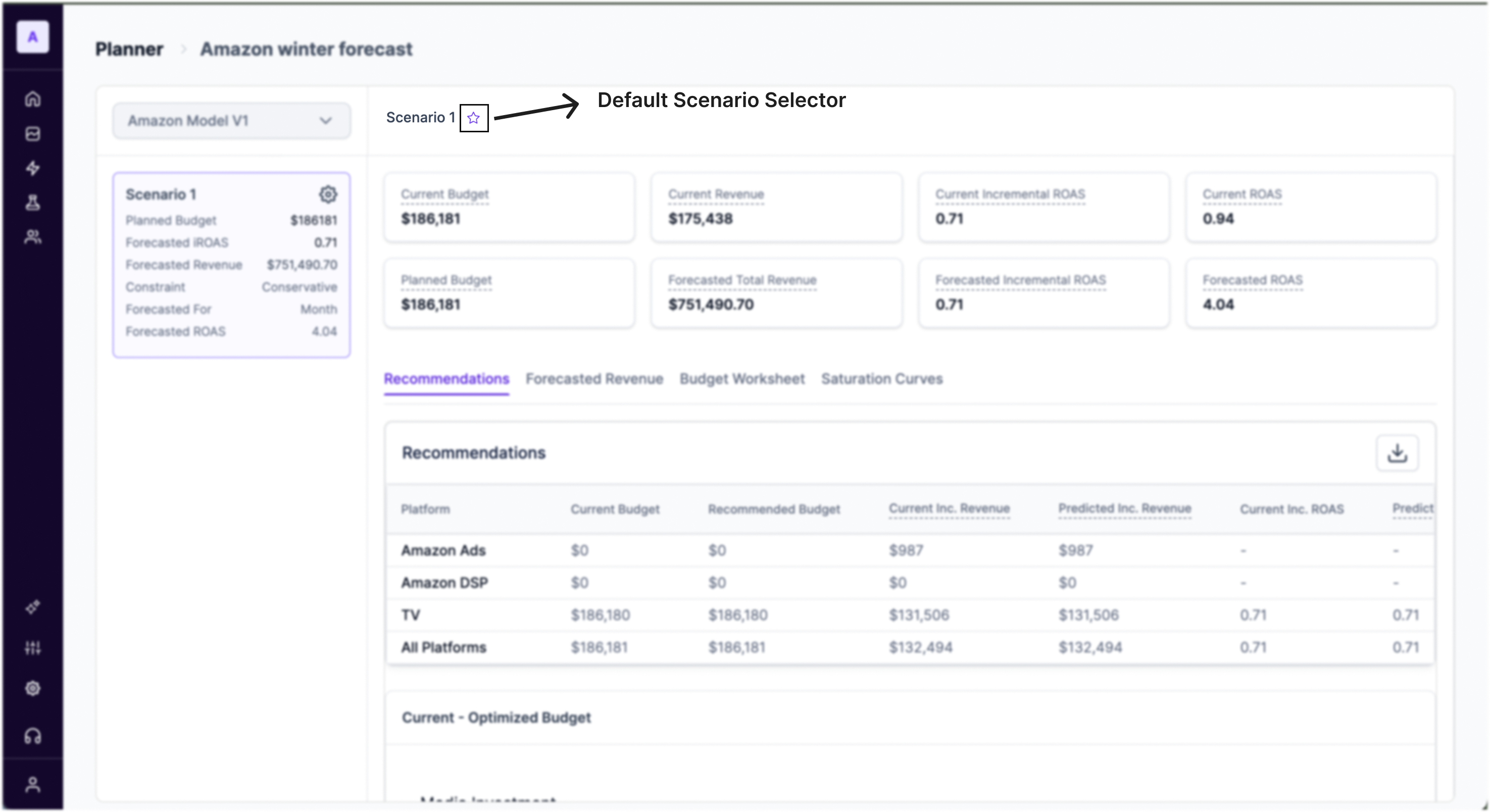Click the home icon in sidebar
Screen dimensions: 1490x812
click(33, 99)
